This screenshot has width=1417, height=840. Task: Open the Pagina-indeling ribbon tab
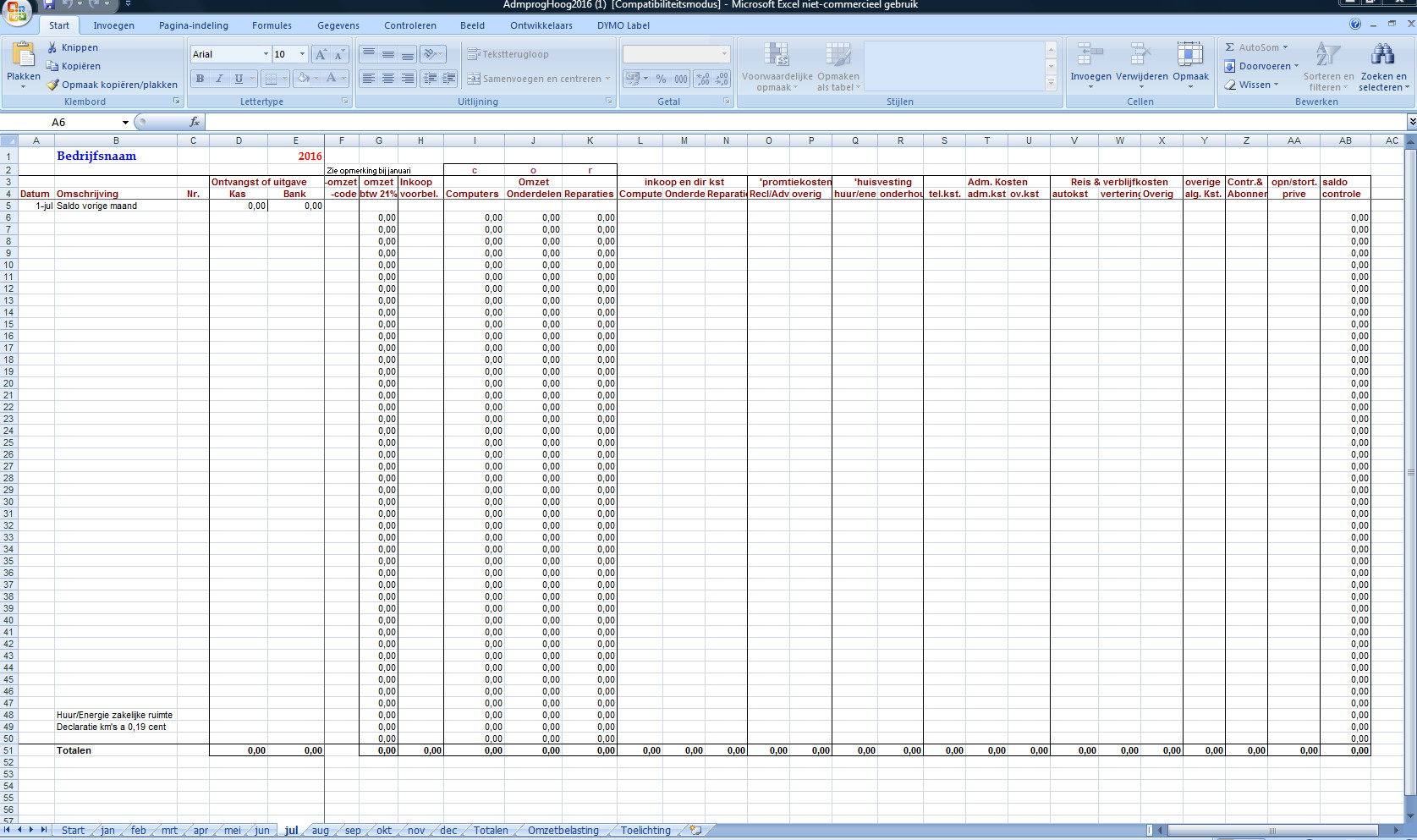(193, 25)
